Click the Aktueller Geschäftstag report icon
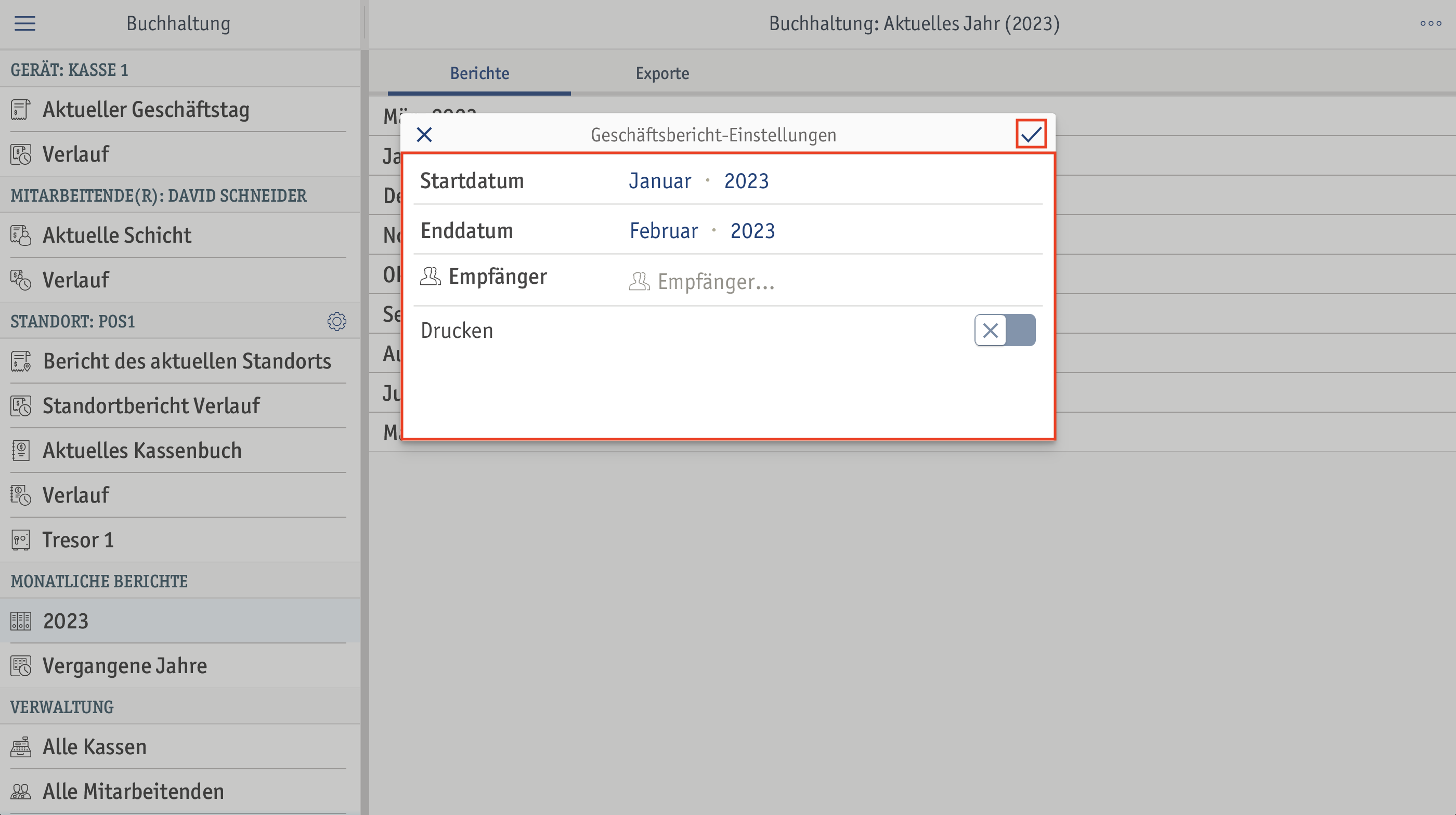 [21, 110]
